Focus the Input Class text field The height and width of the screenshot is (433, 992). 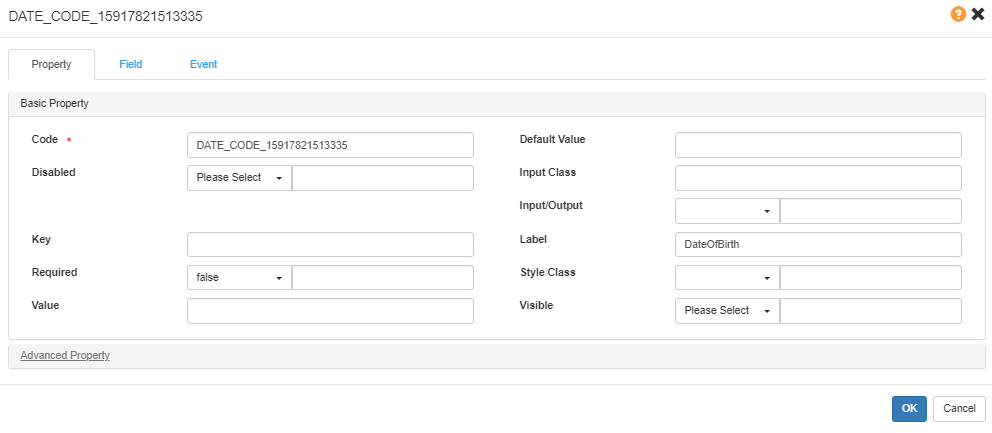818,178
